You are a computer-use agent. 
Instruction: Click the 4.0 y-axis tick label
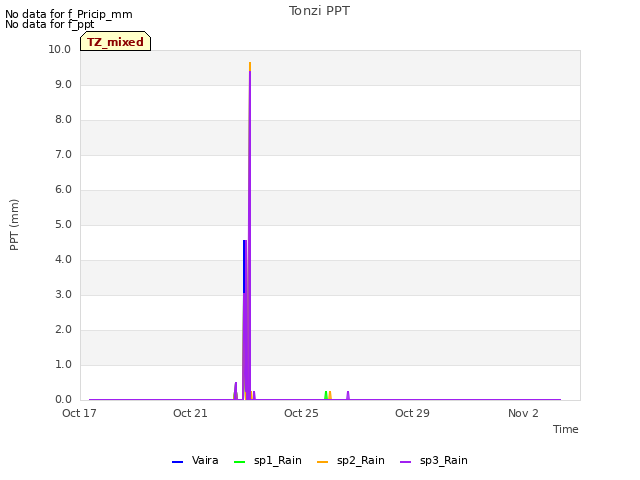coord(63,260)
